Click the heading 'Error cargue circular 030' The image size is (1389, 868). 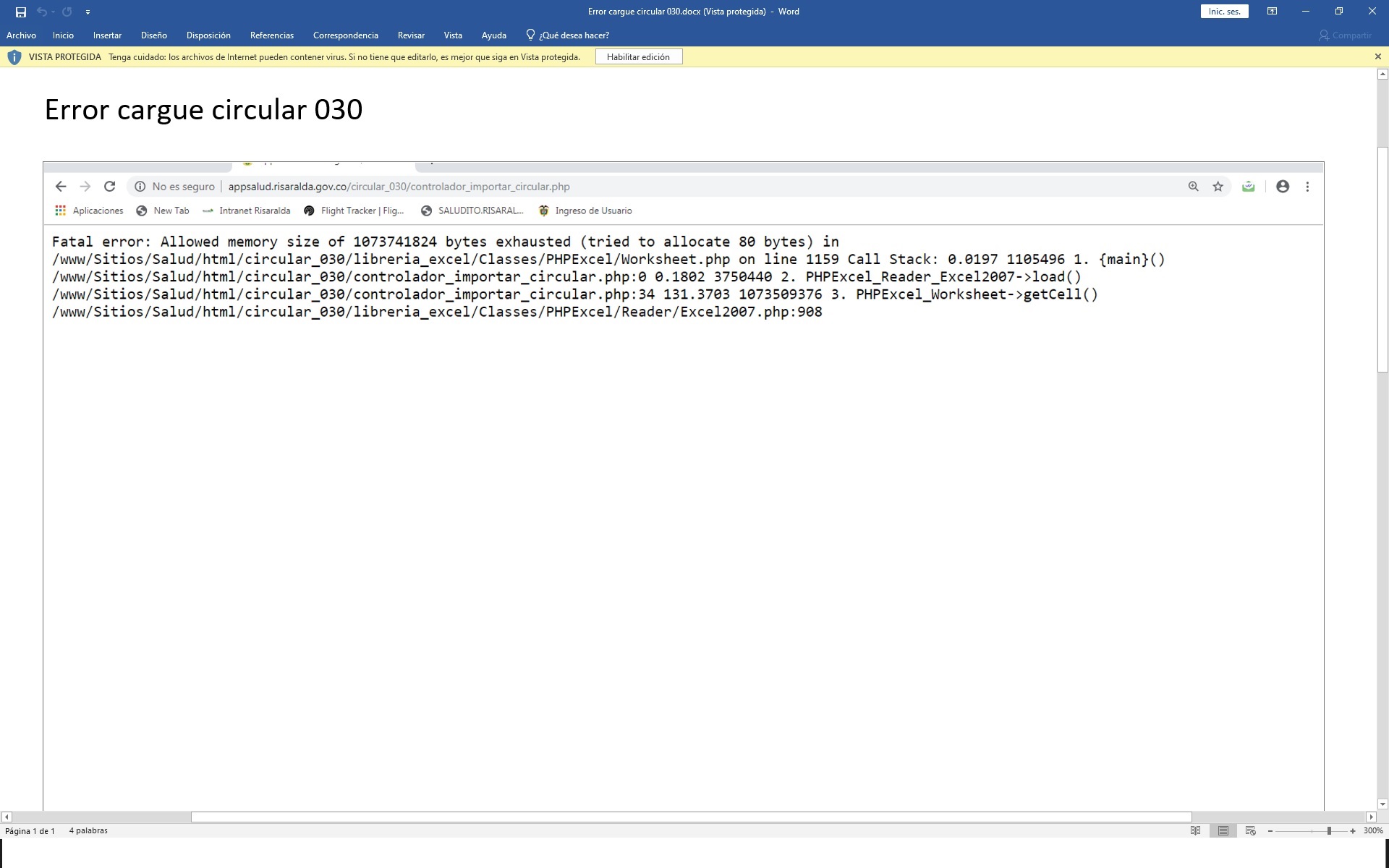pyautogui.click(x=203, y=109)
